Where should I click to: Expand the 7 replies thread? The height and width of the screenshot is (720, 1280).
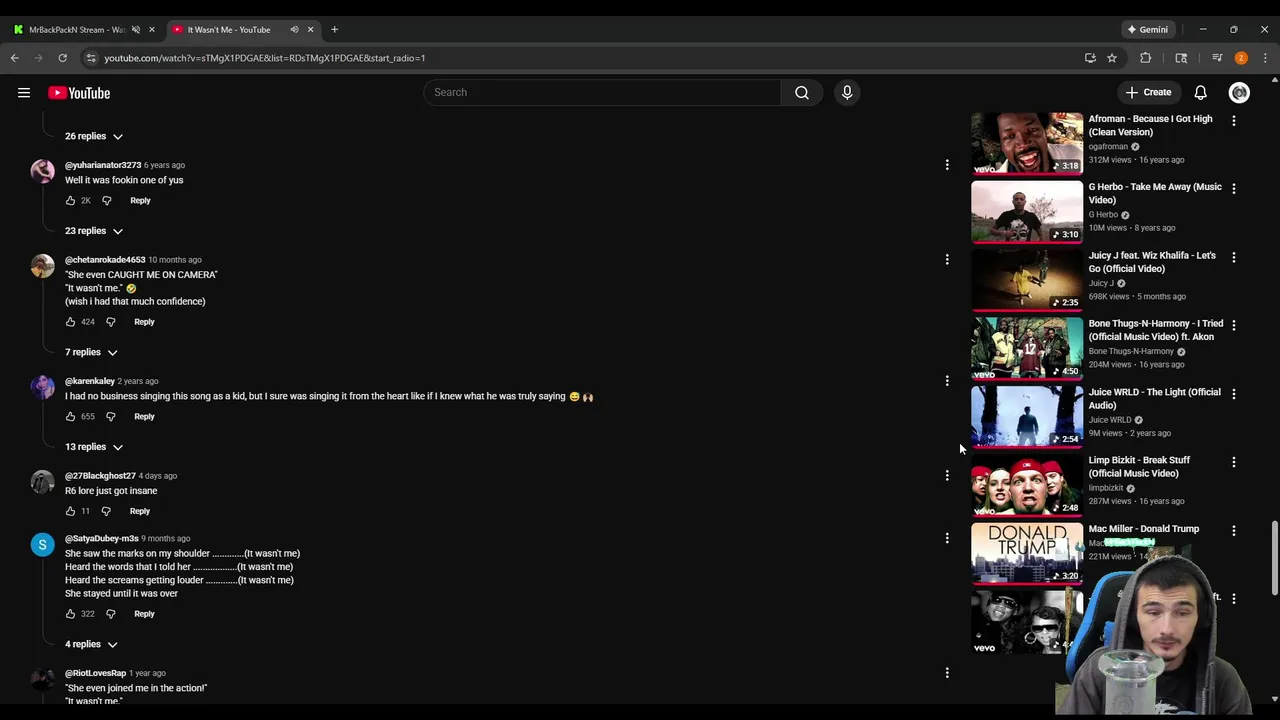[x=91, y=352]
